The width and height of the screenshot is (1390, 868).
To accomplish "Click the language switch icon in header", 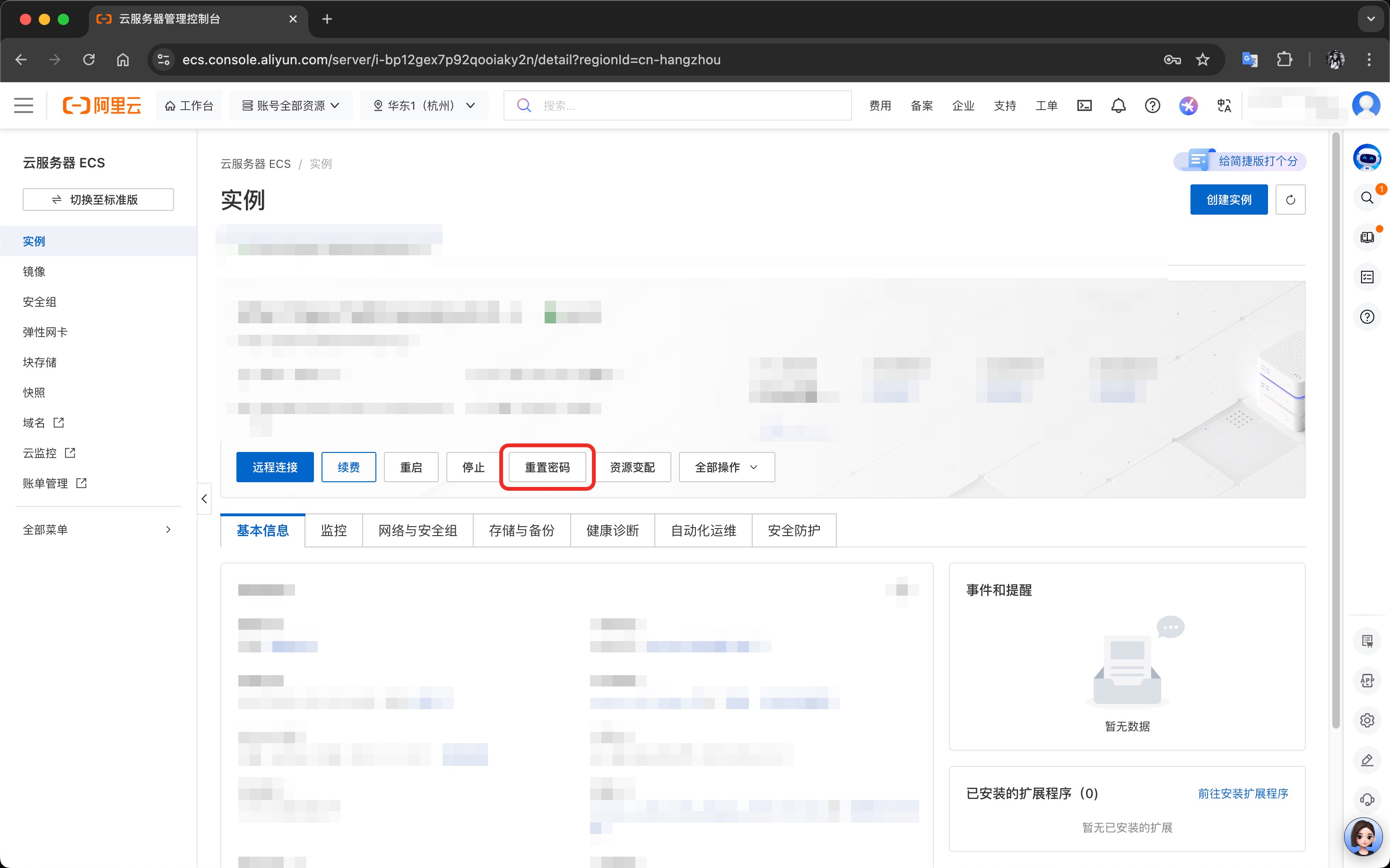I will [1224, 105].
